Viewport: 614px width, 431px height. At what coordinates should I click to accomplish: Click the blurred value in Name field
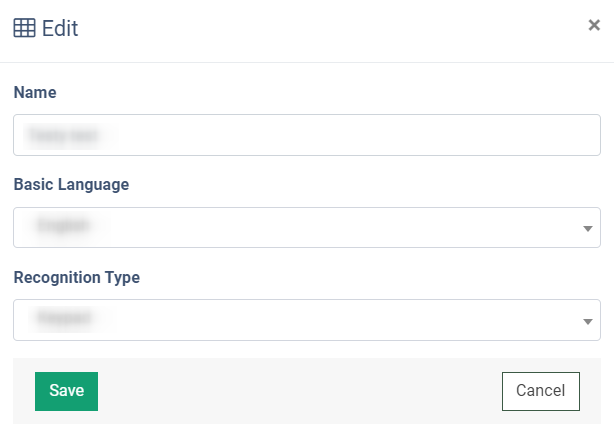click(63, 135)
